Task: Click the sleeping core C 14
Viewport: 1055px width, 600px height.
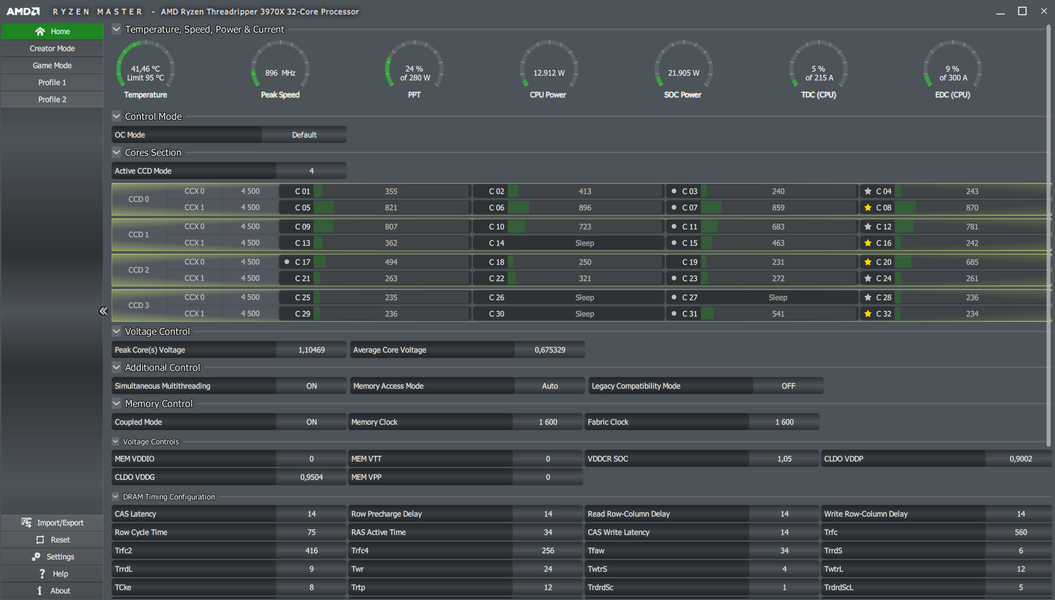Action: point(569,243)
